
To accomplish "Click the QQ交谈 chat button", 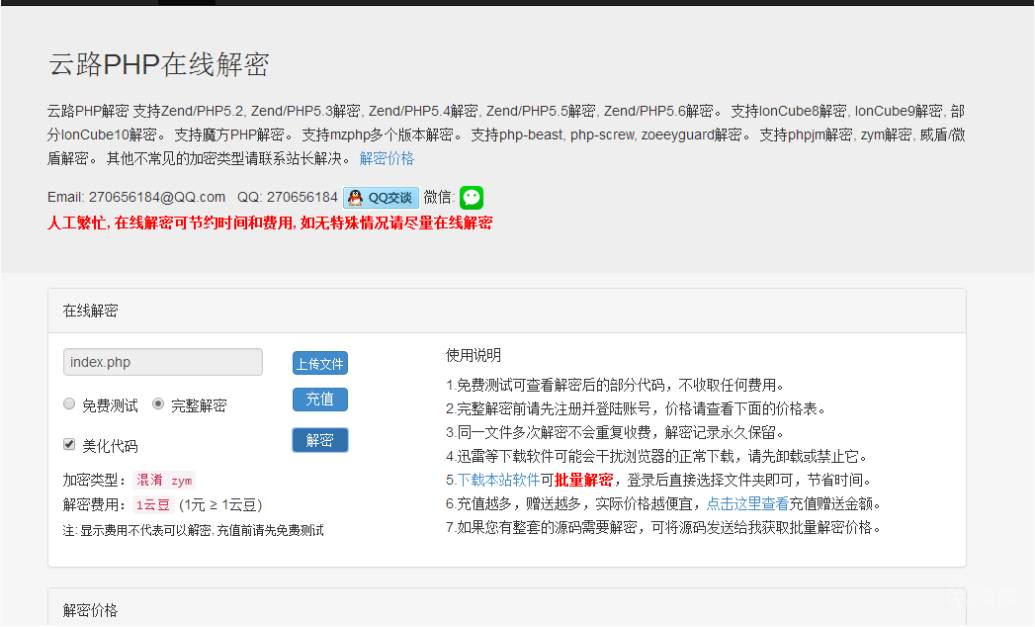I will pyautogui.click(x=381, y=198).
